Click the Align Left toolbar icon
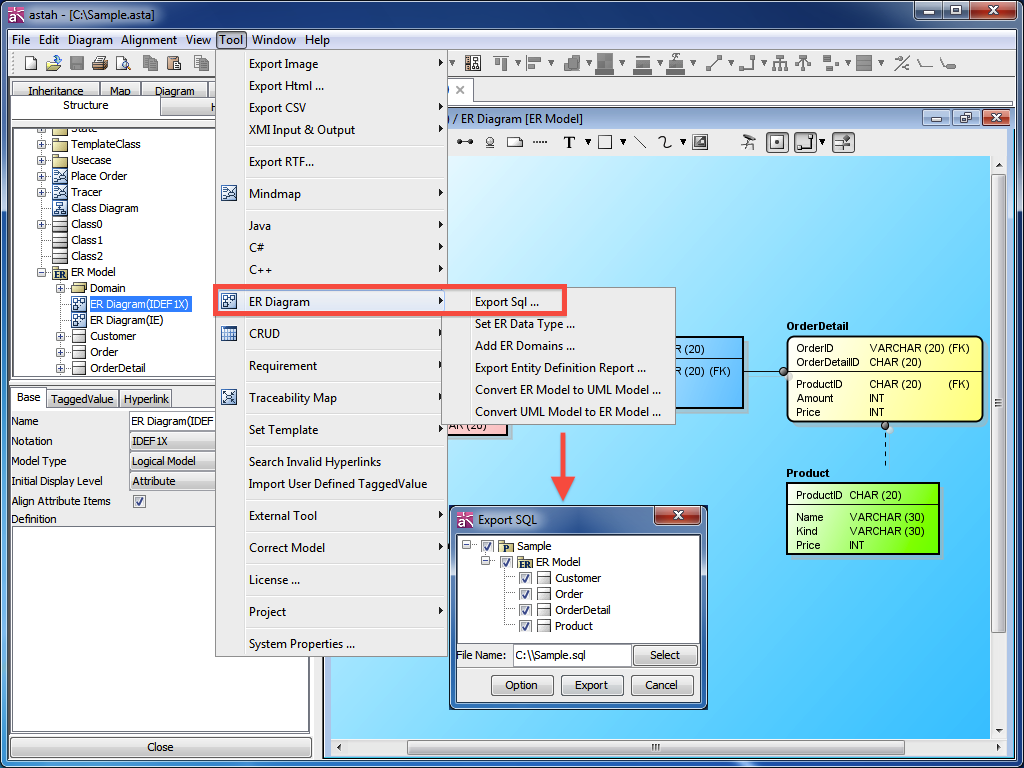Viewport: 1024px width, 768px height. pos(534,63)
